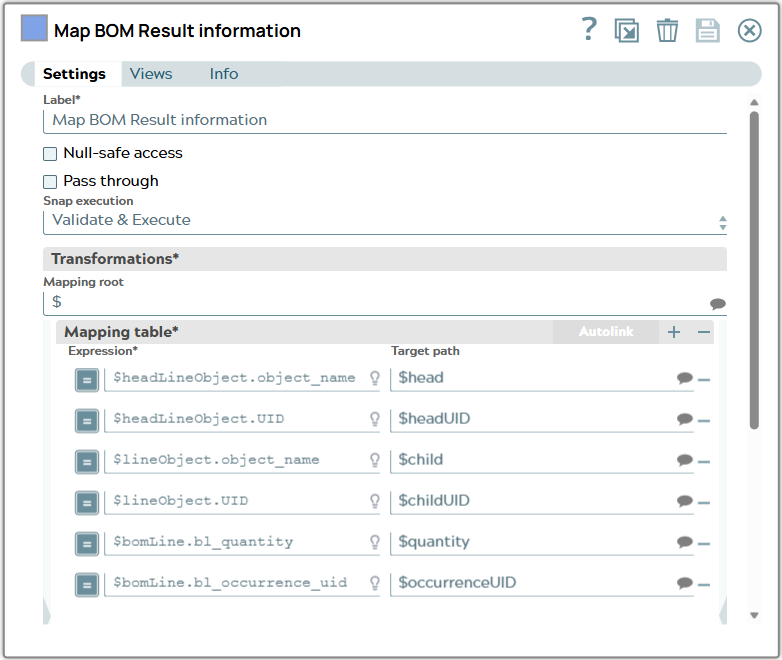Open the Snap execution dropdown
This screenshot has width=782, height=660.
click(x=385, y=221)
